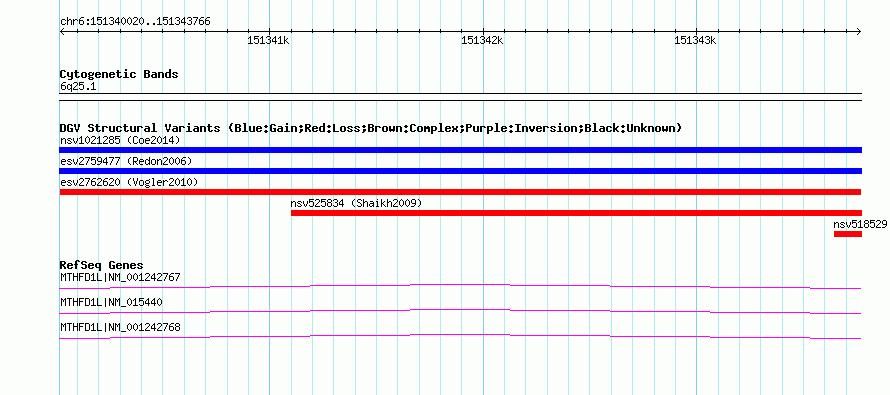Click the MTHFD1L|NM_001242767 gene label
Viewport: 890px width, 395px height.
[x=120, y=277]
